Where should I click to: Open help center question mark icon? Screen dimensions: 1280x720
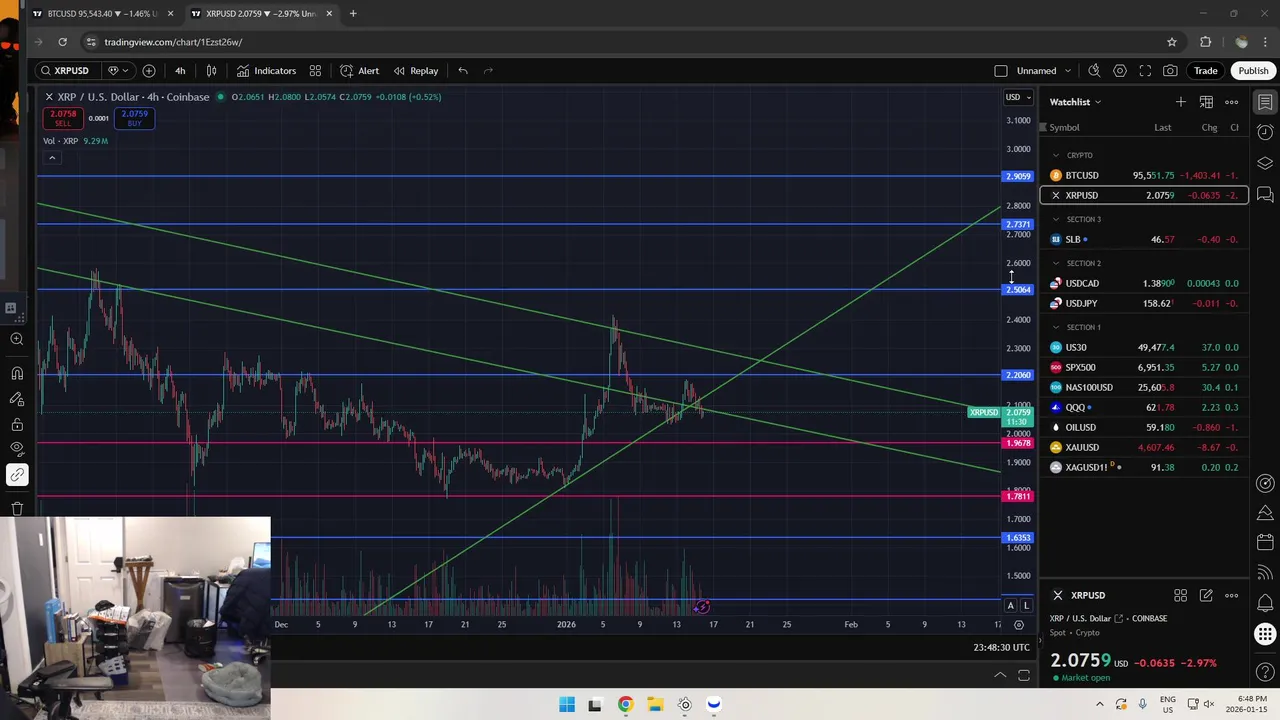click(x=1265, y=672)
